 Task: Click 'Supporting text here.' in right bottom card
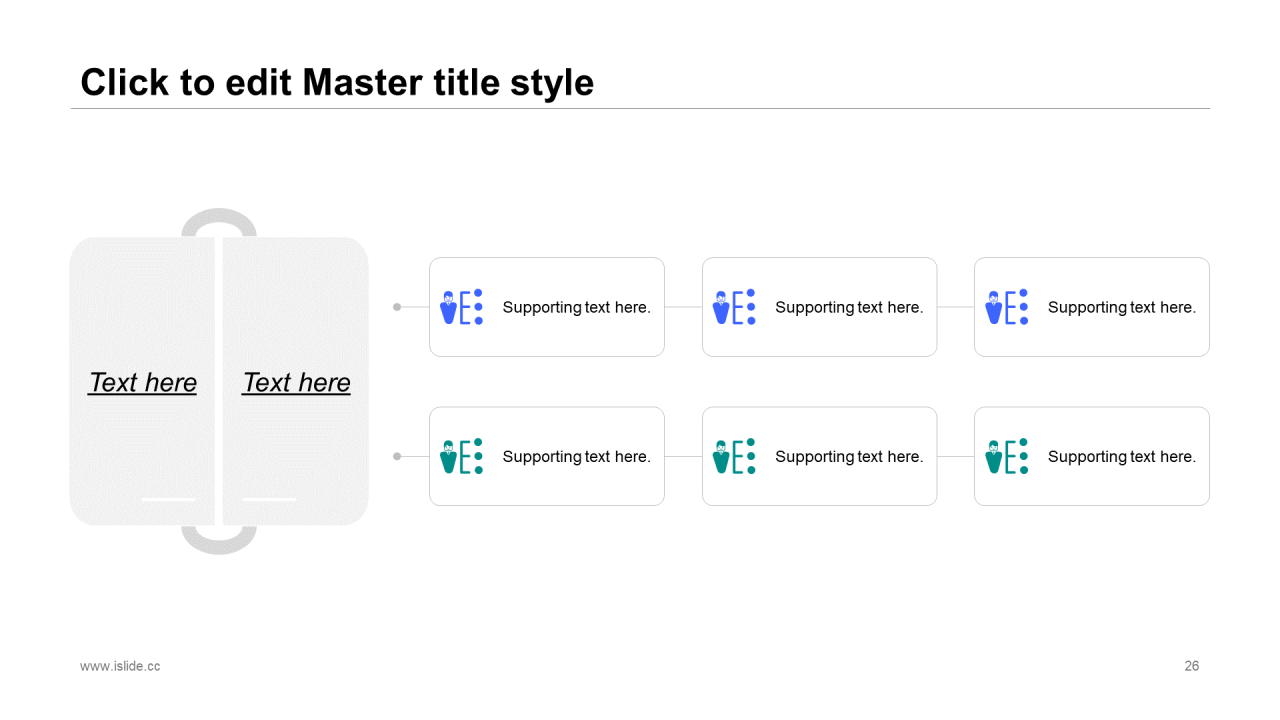coord(1121,456)
